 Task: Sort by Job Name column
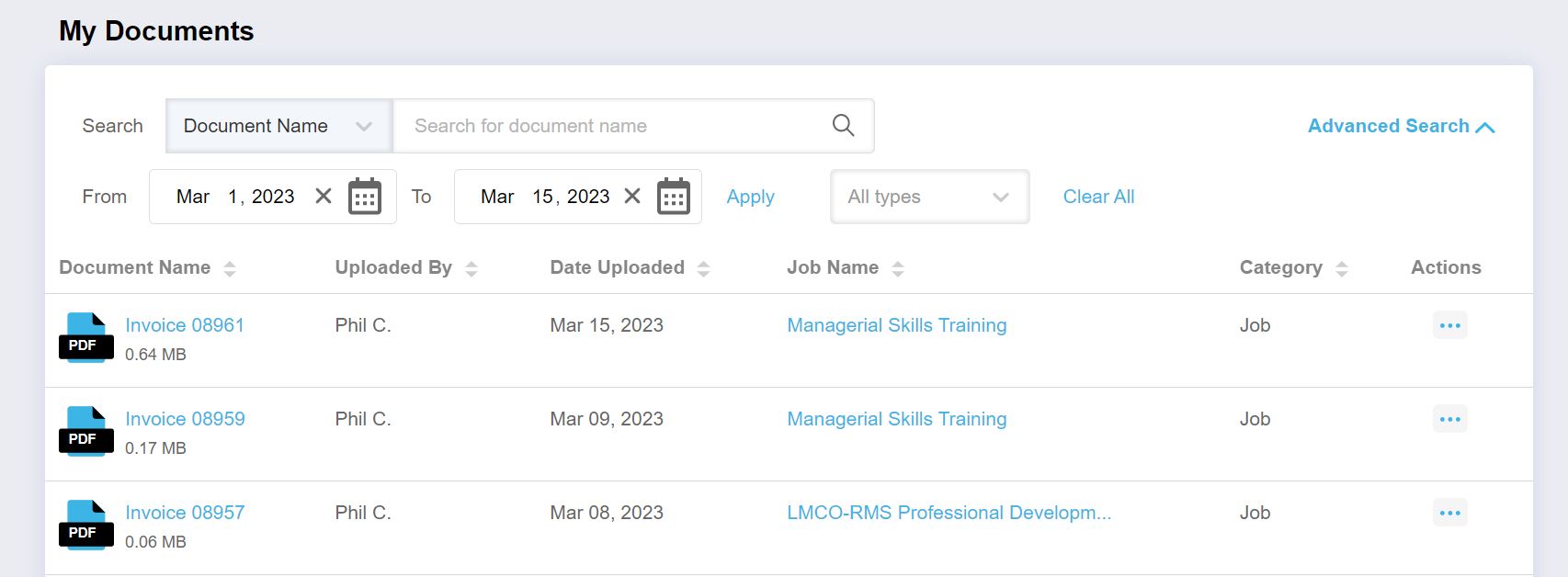click(x=898, y=268)
